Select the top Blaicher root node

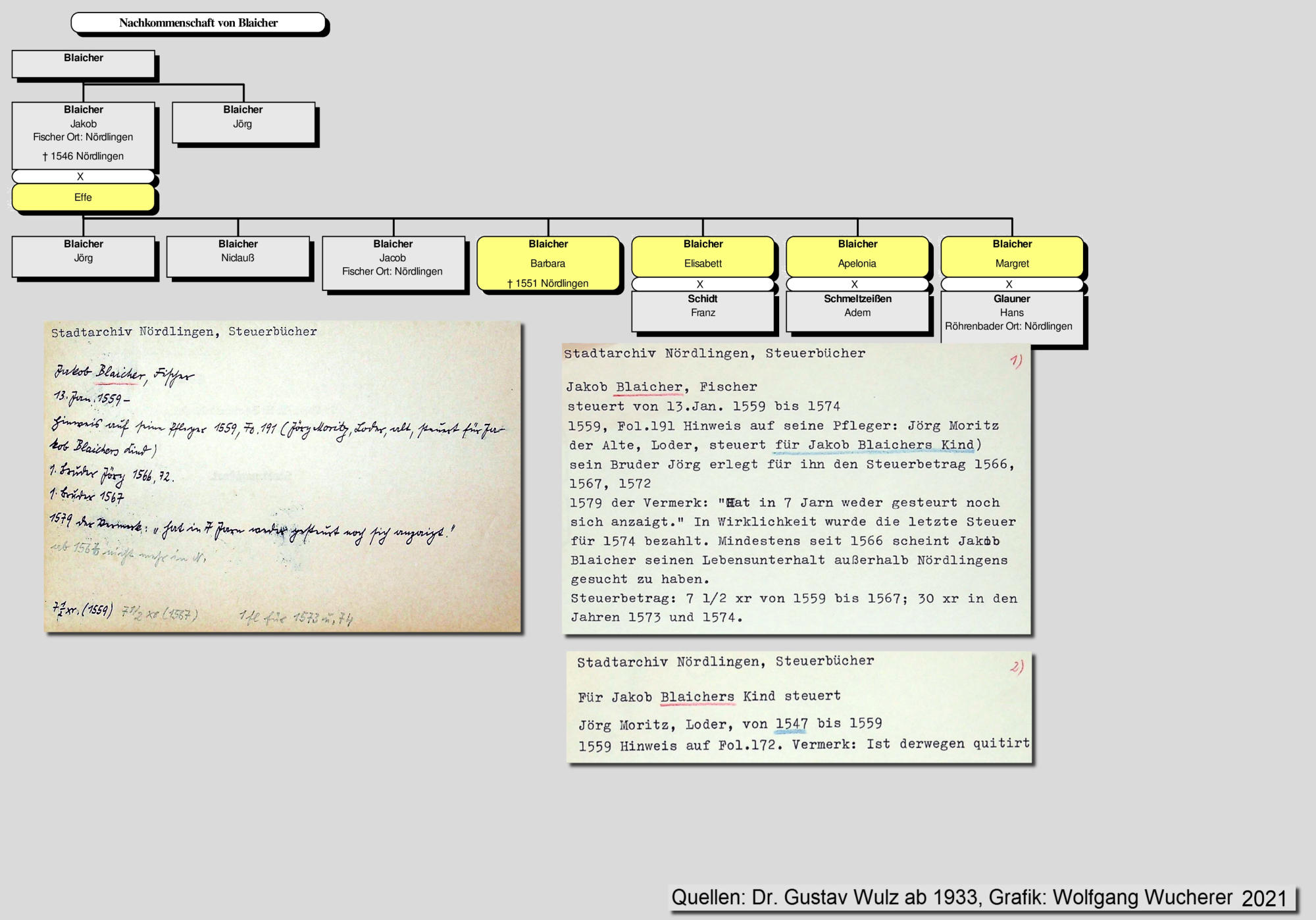[x=84, y=64]
